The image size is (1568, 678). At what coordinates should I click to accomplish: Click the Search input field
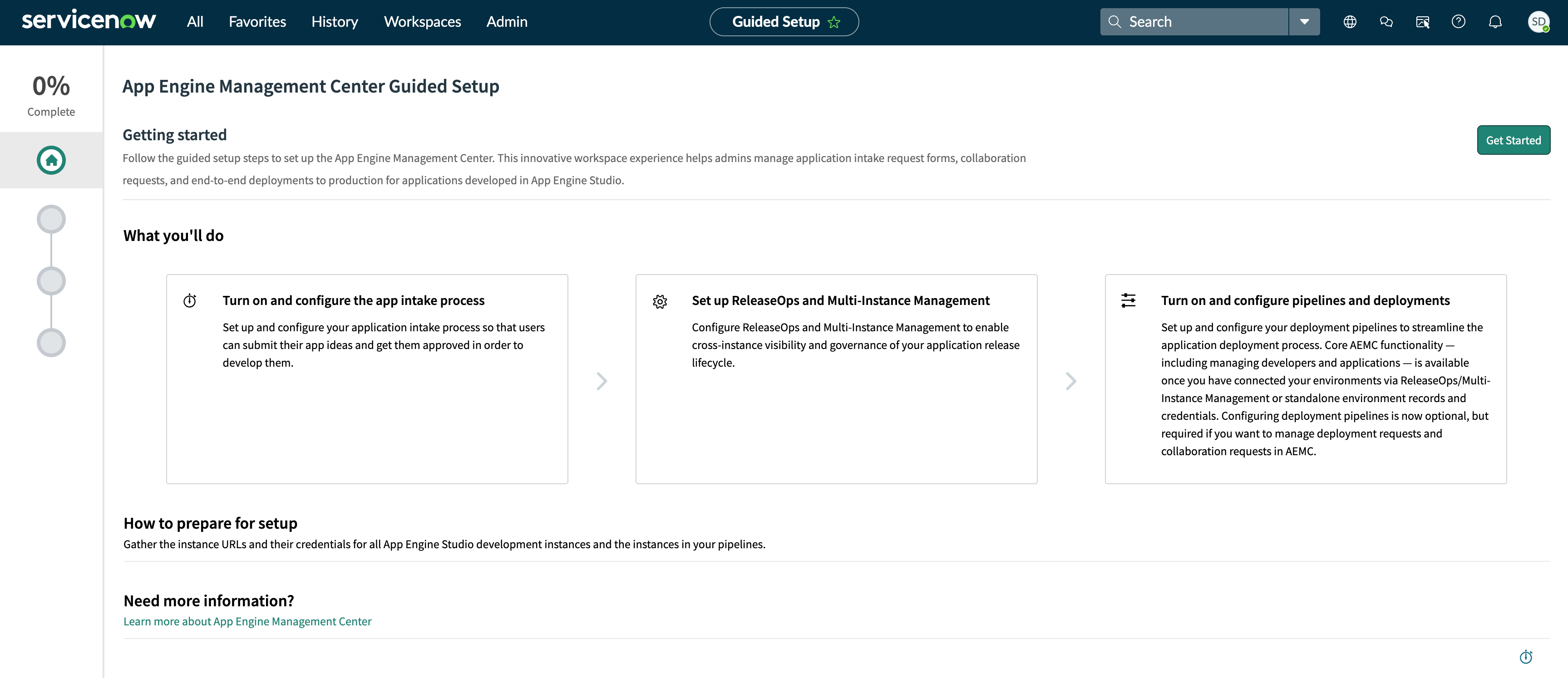pyautogui.click(x=1194, y=22)
